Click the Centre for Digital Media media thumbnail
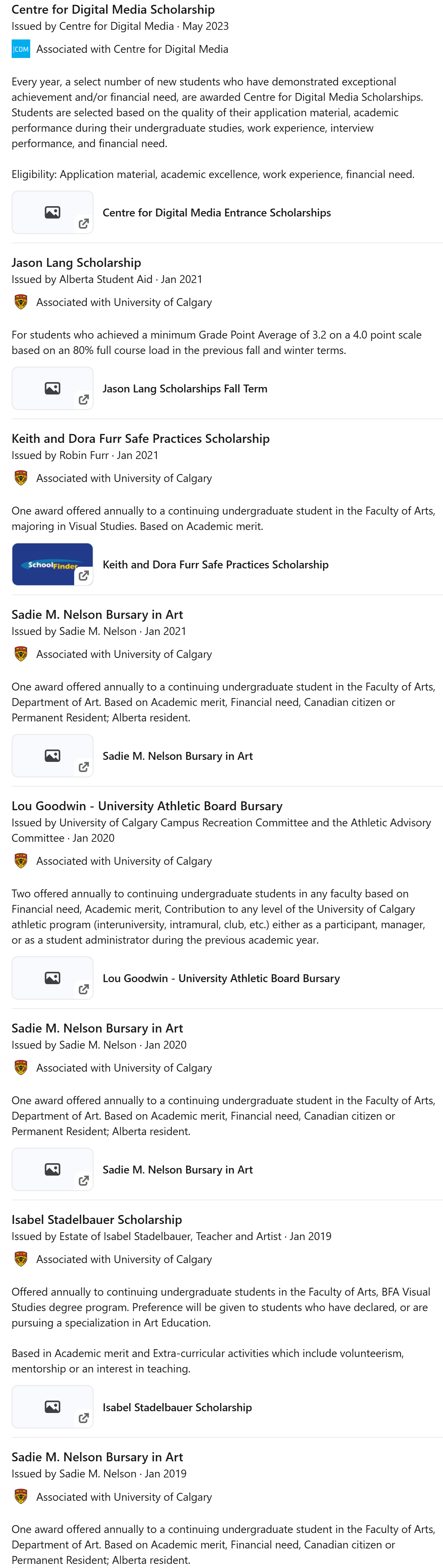Viewport: 443px width, 1568px height. [53, 212]
